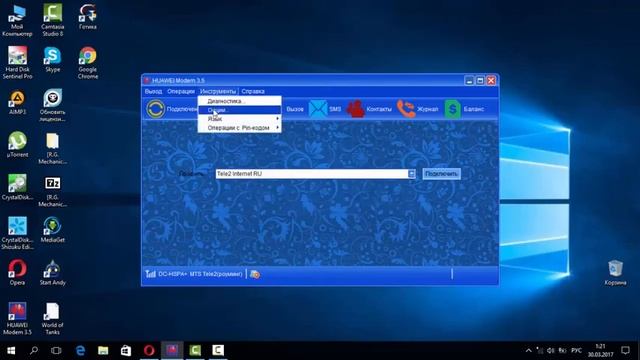Open Корзина recycle bin
Image resolution: width=640 pixels, height=360 pixels.
click(615, 273)
